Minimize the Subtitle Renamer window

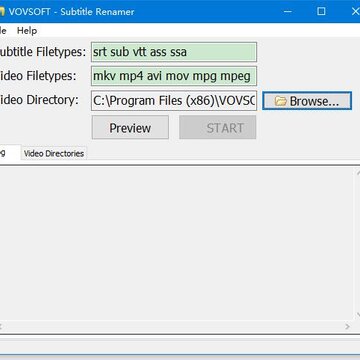click(288, 12)
